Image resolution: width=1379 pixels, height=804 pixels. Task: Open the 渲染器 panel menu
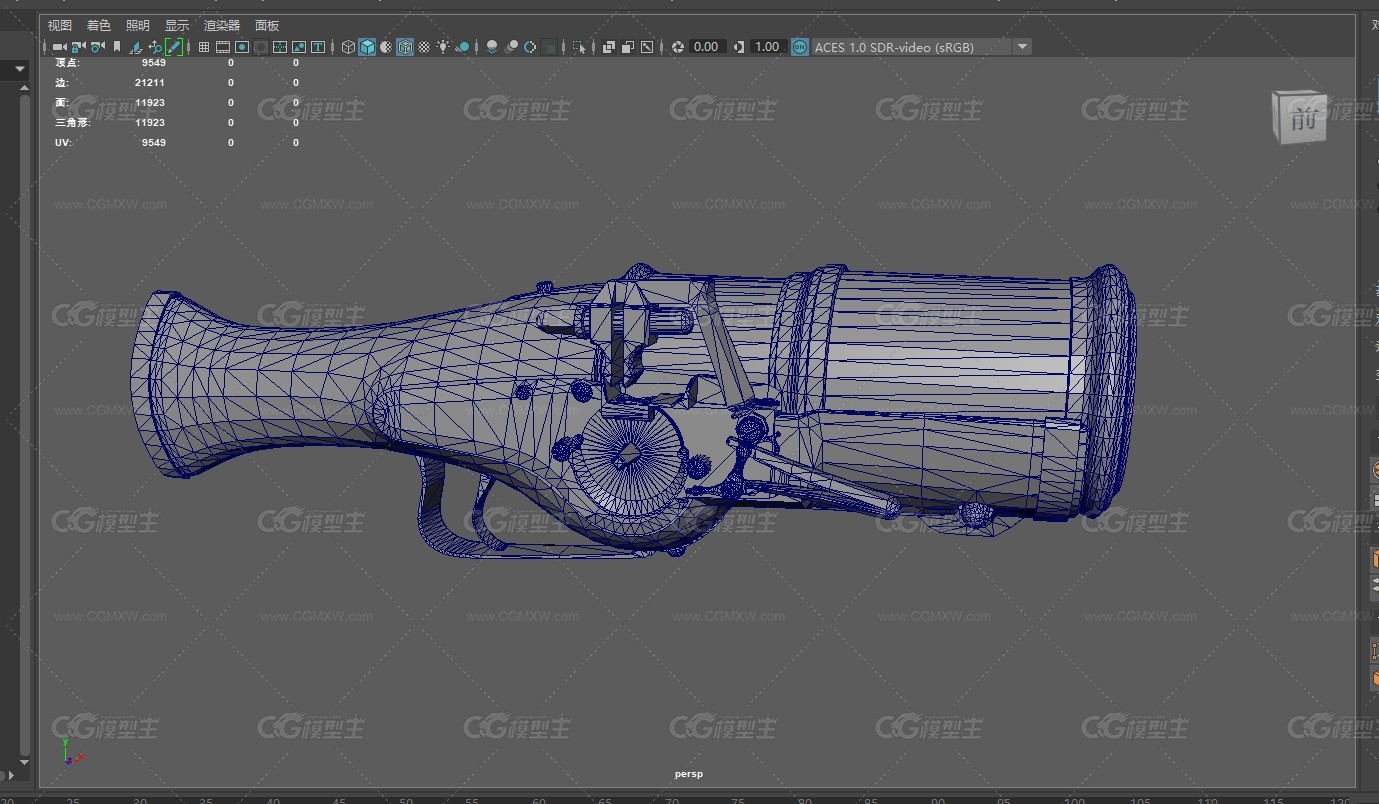(x=222, y=25)
